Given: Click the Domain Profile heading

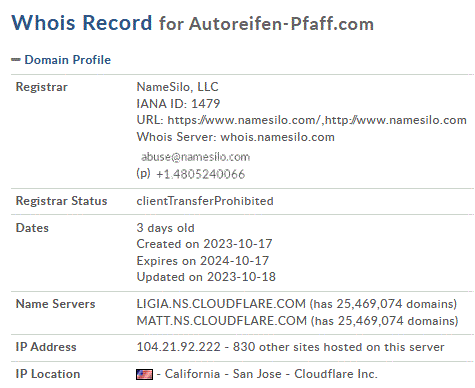Looking at the screenshot, I should point(68,60).
